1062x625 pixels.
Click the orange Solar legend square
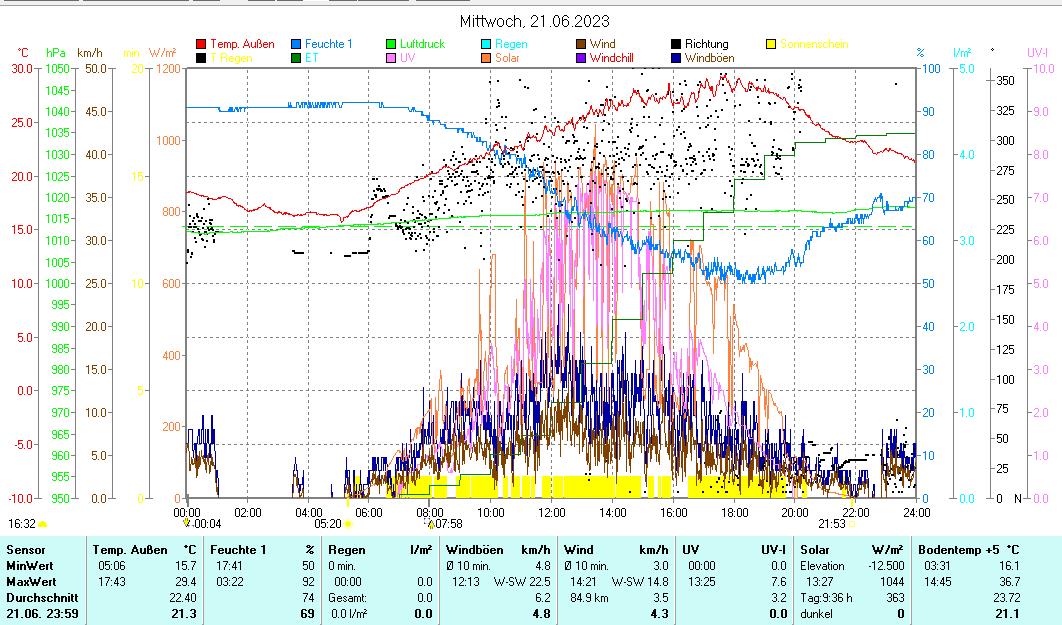tap(487, 58)
